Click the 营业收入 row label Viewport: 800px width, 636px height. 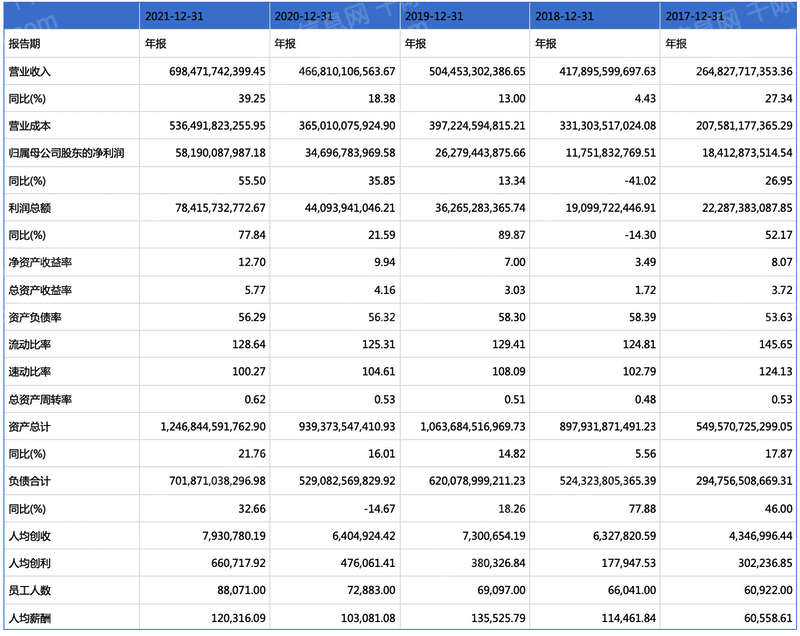(x=29, y=71)
